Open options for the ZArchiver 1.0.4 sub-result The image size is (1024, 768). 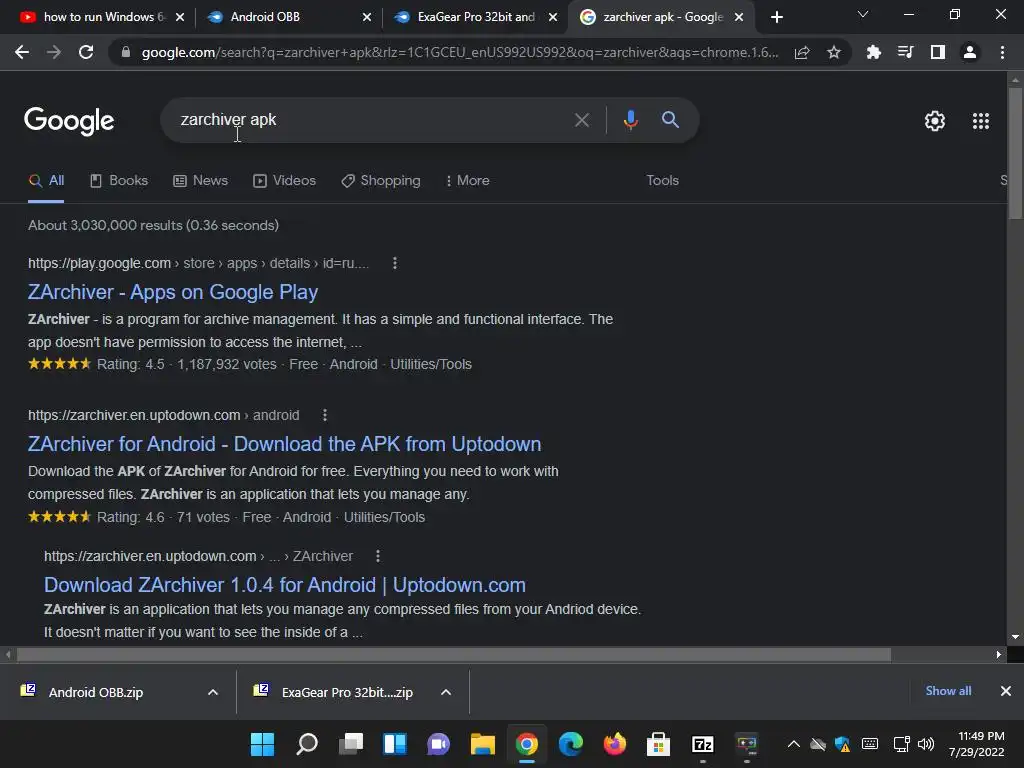click(377, 556)
